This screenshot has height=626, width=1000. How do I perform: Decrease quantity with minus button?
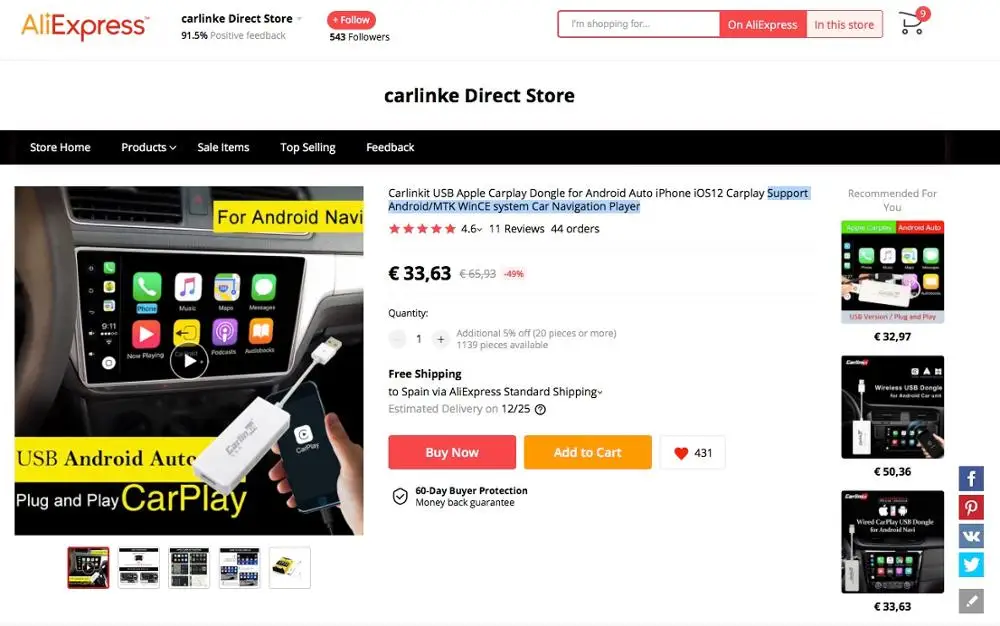click(x=397, y=339)
